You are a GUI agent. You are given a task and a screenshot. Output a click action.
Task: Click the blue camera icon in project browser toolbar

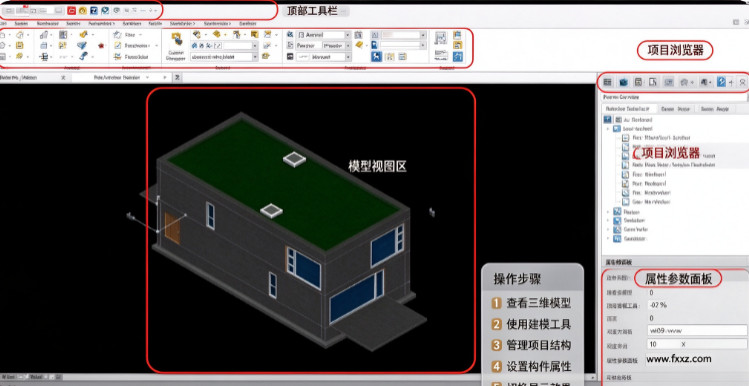(623, 82)
